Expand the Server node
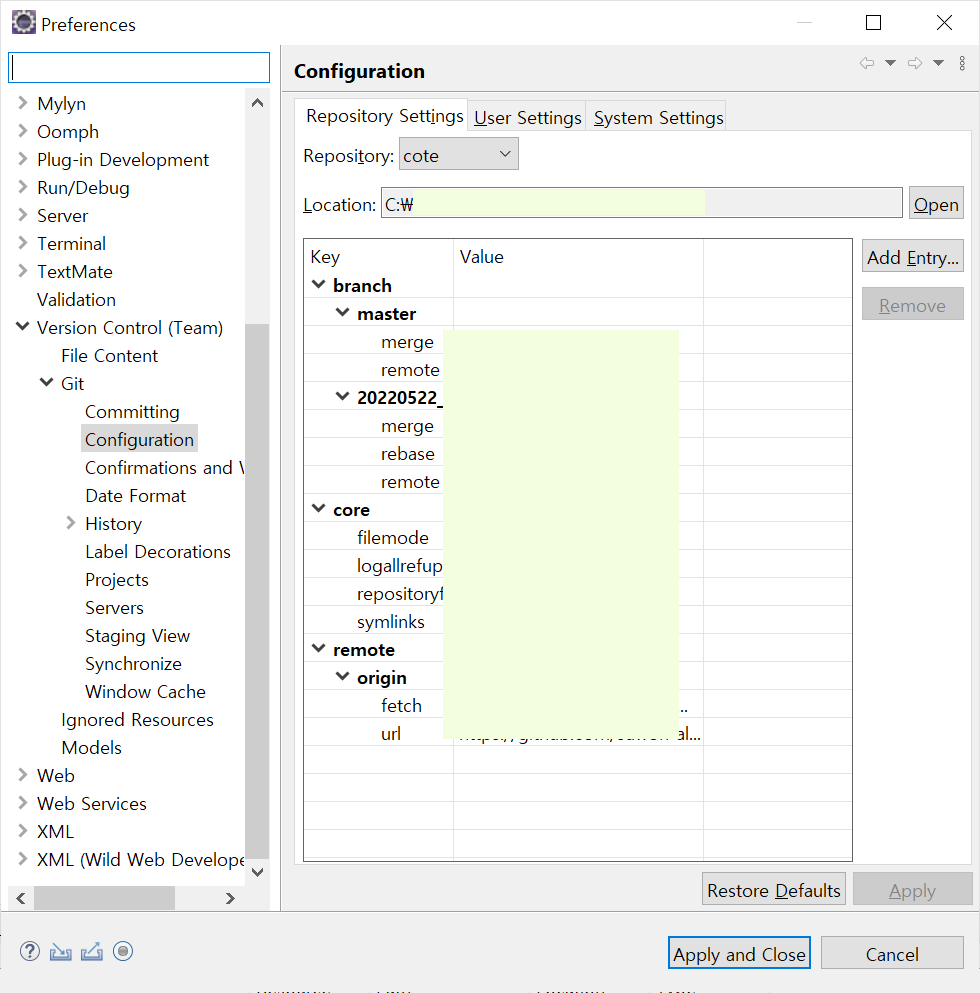980x993 pixels. tap(23, 215)
